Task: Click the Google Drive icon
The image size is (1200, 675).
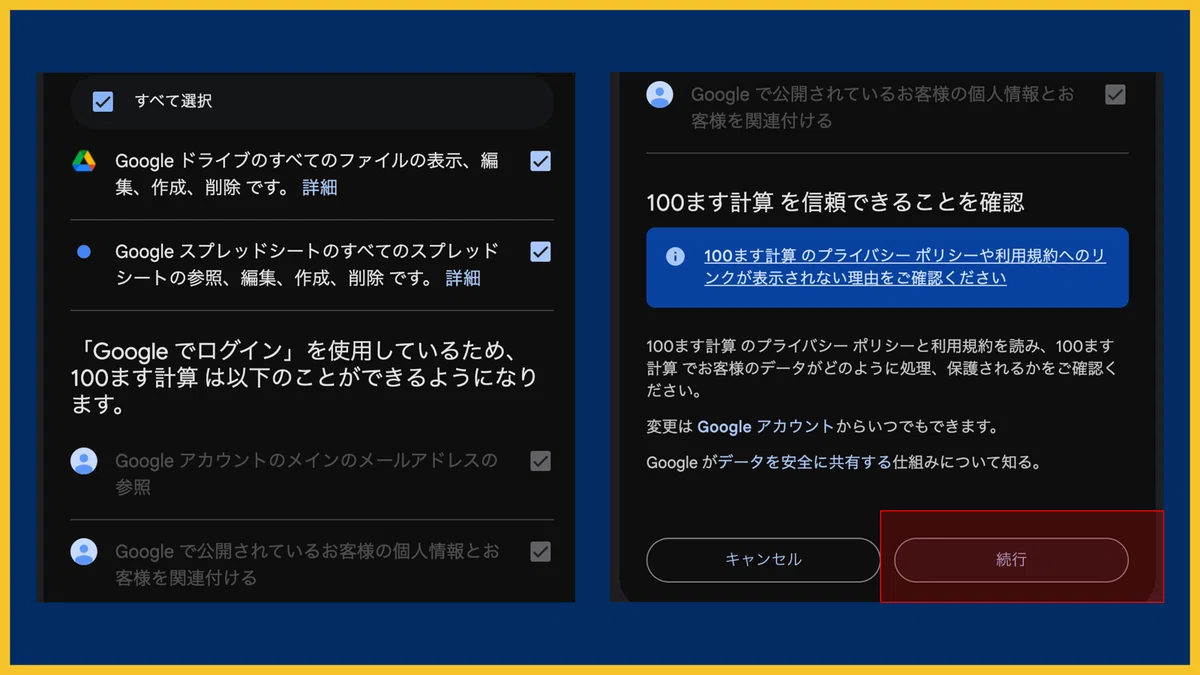Action: pos(84,161)
